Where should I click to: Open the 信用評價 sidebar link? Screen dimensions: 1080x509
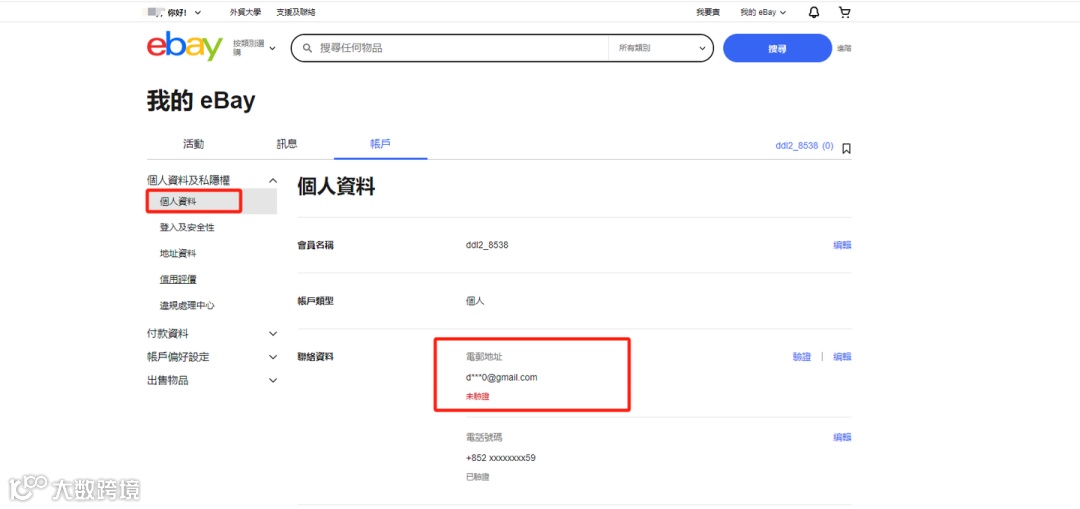click(178, 279)
